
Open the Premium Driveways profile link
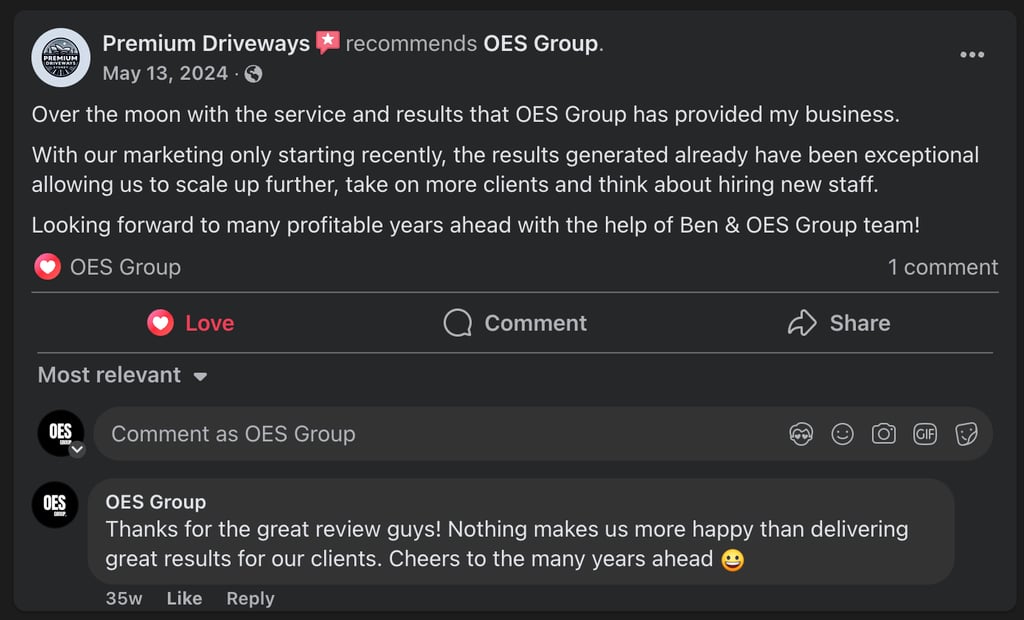coord(206,44)
